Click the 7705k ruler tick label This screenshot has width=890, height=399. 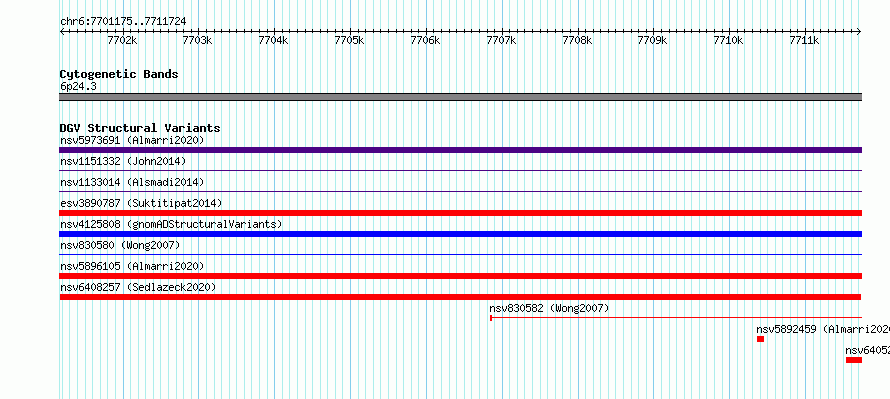349,41
